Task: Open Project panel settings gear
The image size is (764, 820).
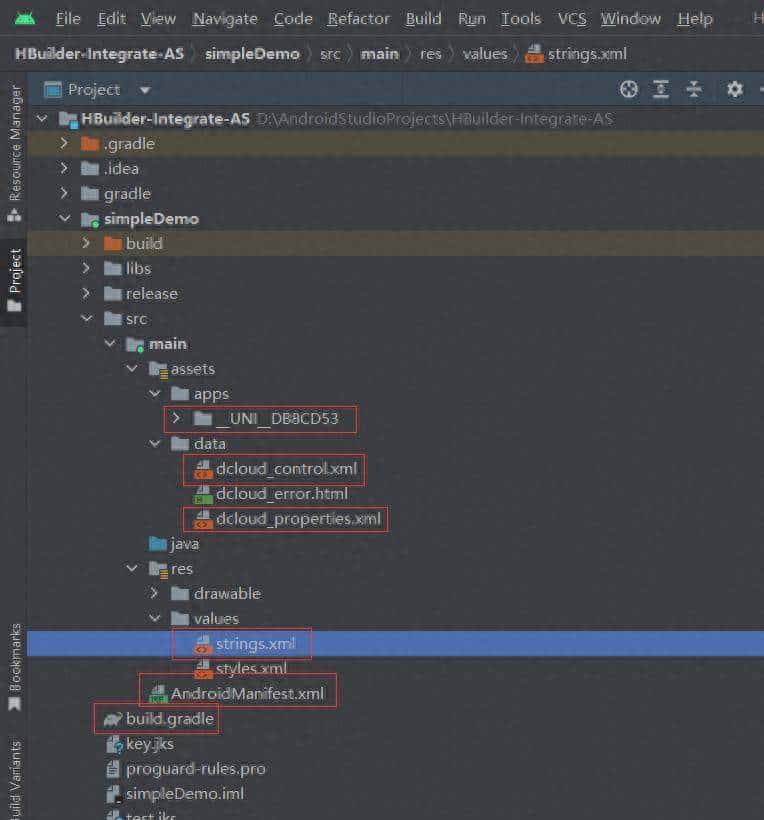Action: pyautogui.click(x=735, y=90)
